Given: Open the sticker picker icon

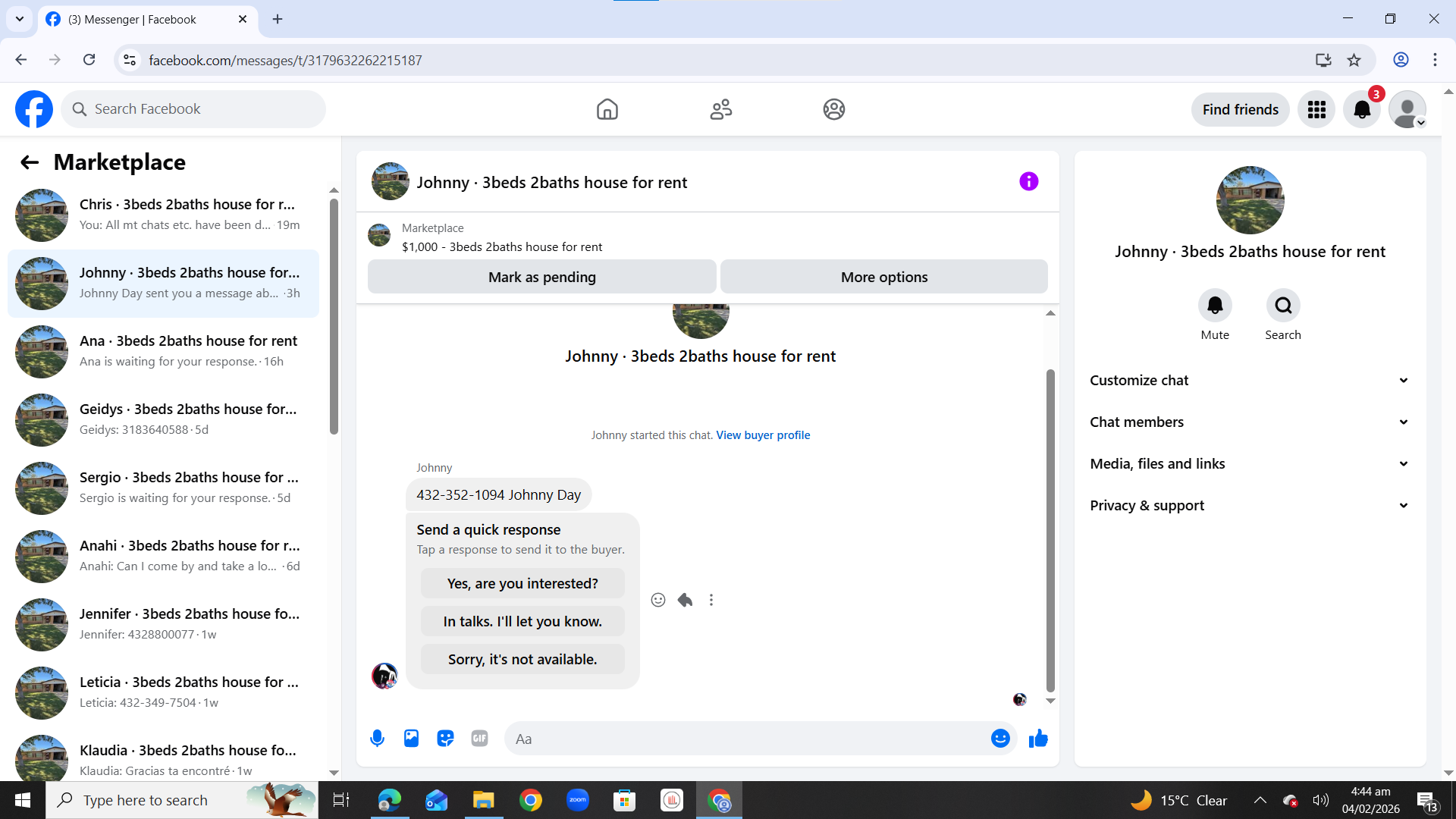Looking at the screenshot, I should click(x=445, y=739).
